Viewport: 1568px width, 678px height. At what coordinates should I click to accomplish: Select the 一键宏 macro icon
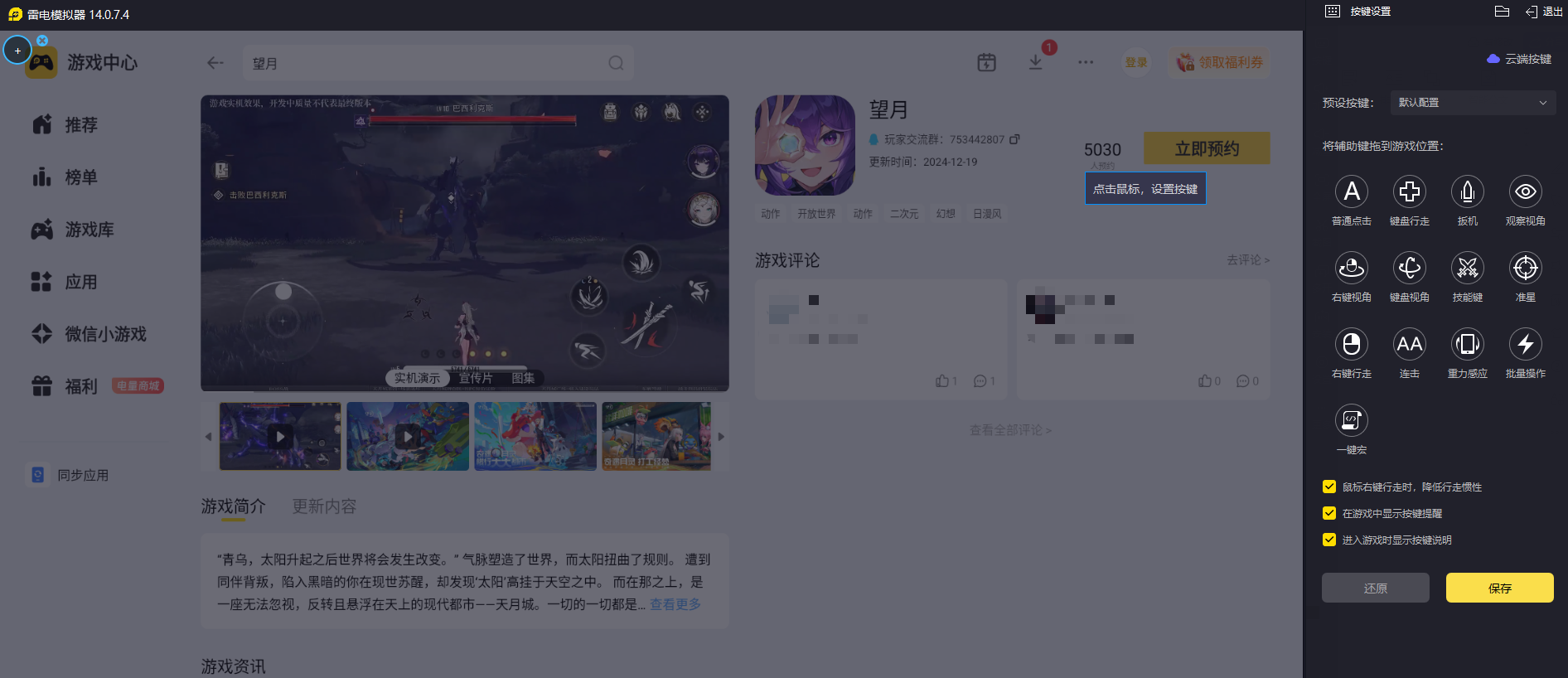pos(1352,420)
